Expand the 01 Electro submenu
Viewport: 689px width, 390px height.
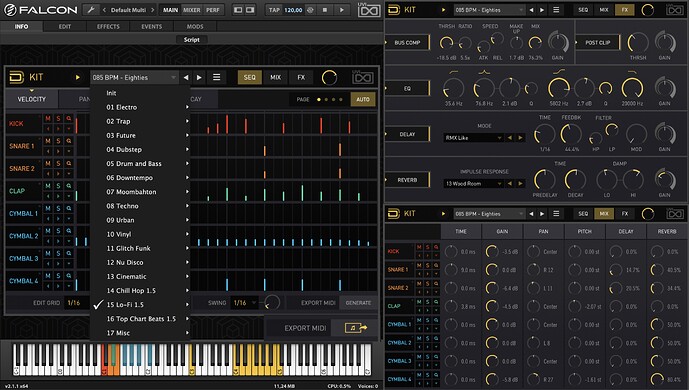coord(141,107)
